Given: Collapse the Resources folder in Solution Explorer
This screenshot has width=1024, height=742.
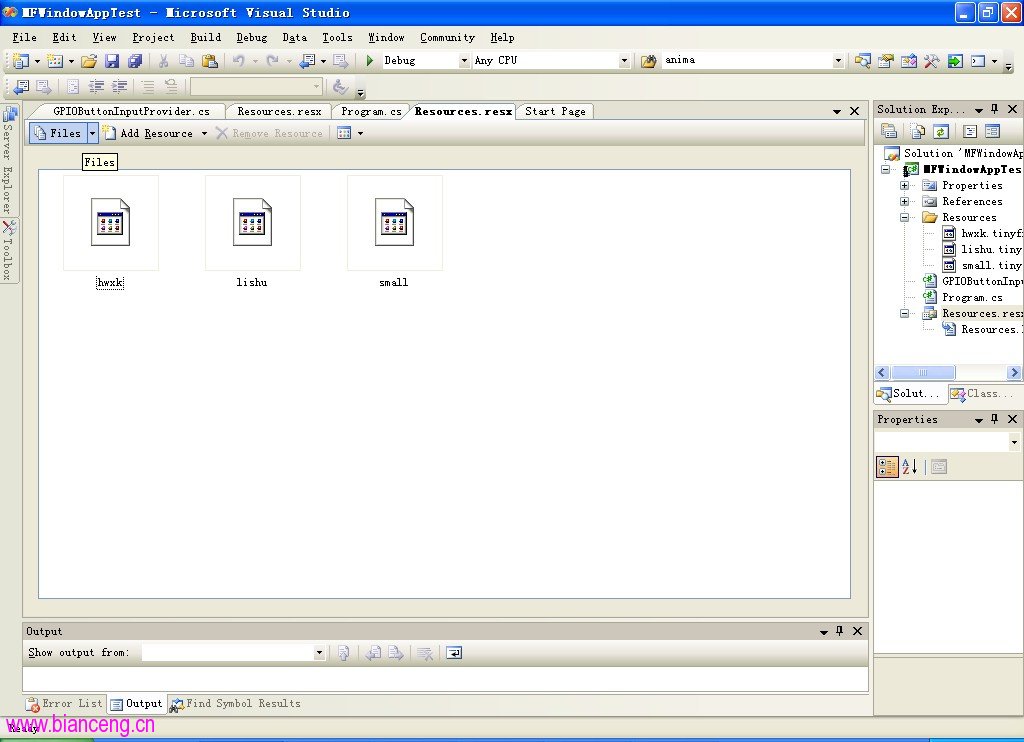Looking at the screenshot, I should pos(904,218).
